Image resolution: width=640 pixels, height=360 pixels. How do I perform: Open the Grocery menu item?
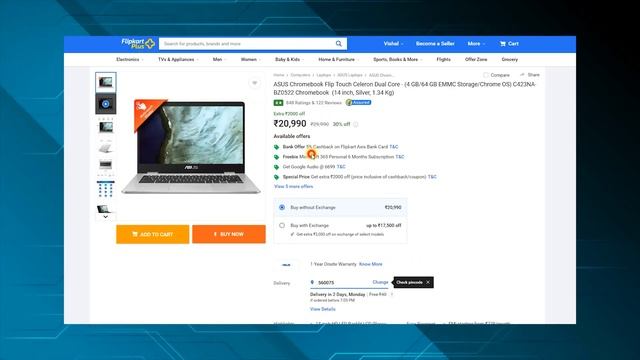click(x=509, y=60)
